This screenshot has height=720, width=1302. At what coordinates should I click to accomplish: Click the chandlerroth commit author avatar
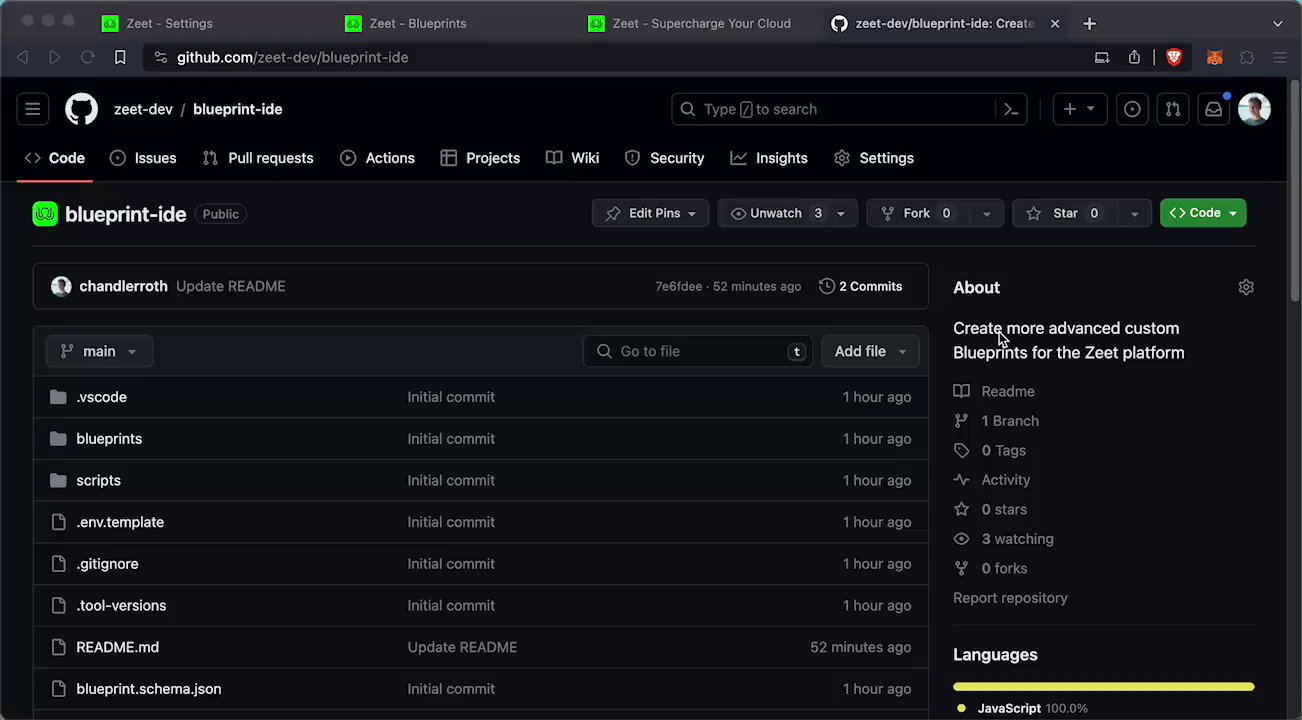[x=61, y=286]
